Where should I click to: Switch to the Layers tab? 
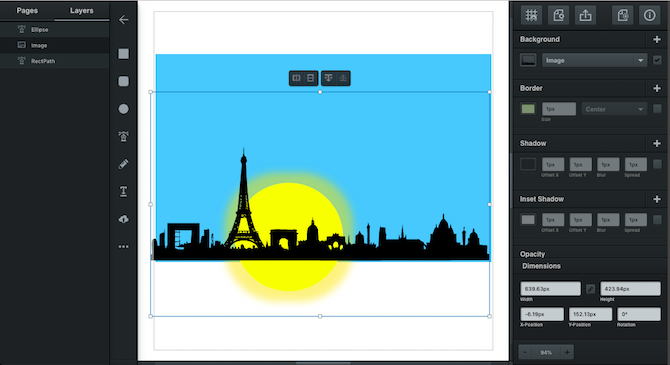click(x=81, y=11)
